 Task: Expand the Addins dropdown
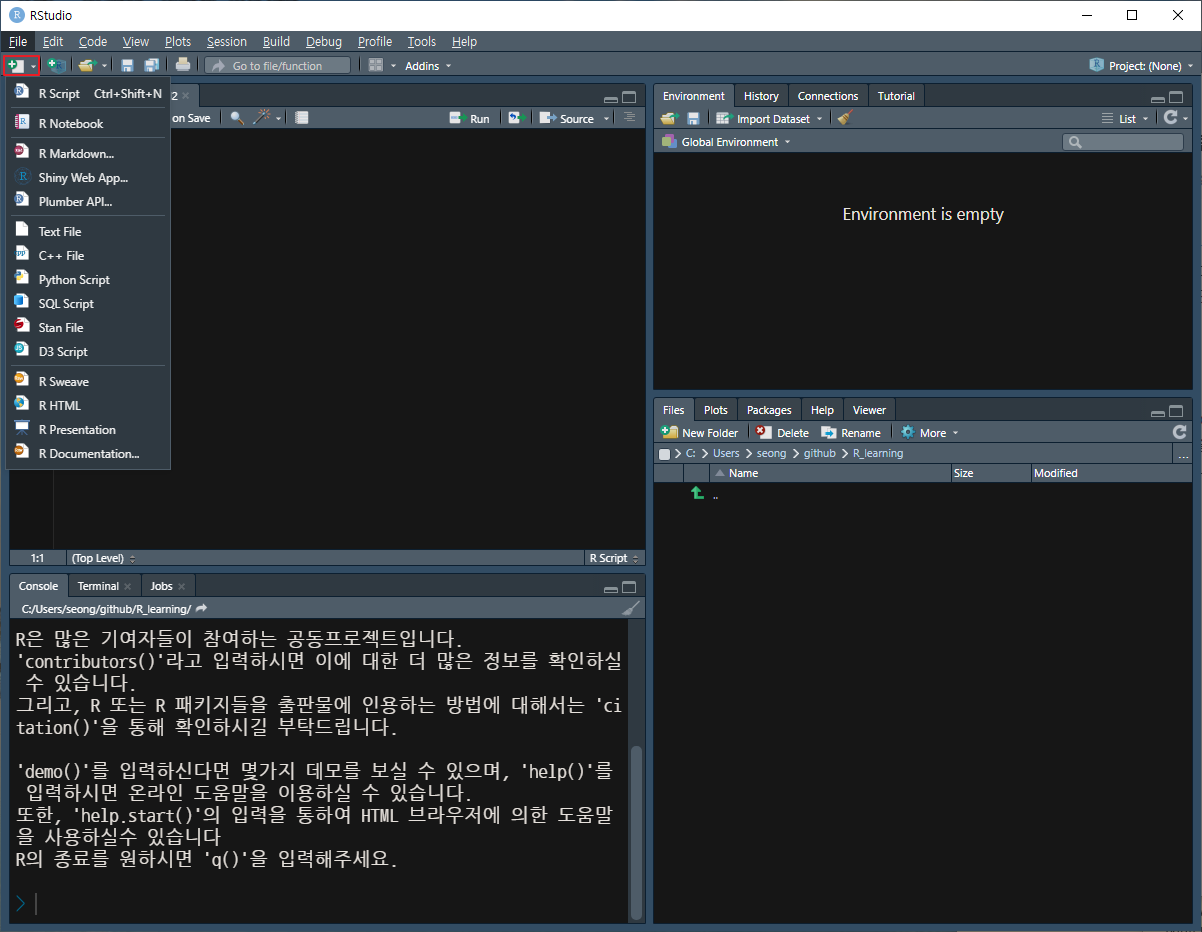[427, 65]
